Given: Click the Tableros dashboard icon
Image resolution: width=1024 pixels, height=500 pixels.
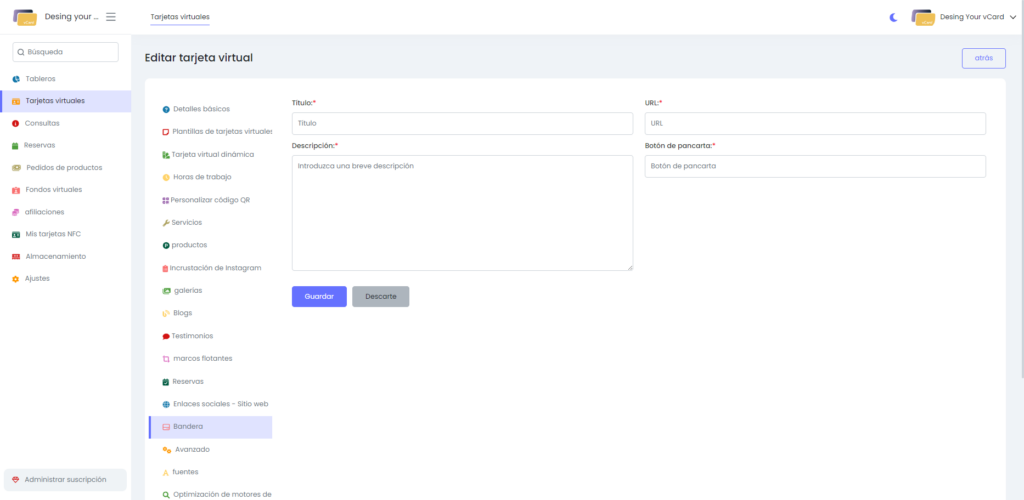Looking at the screenshot, I should coord(16,79).
